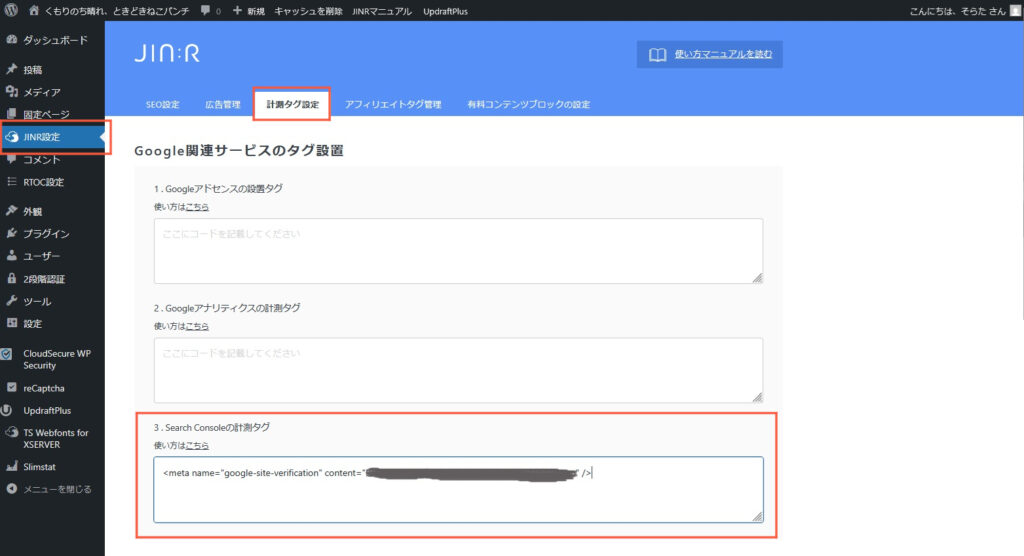
Task: Click キャッシュを削除 in the admin bar
Action: click(x=310, y=10)
